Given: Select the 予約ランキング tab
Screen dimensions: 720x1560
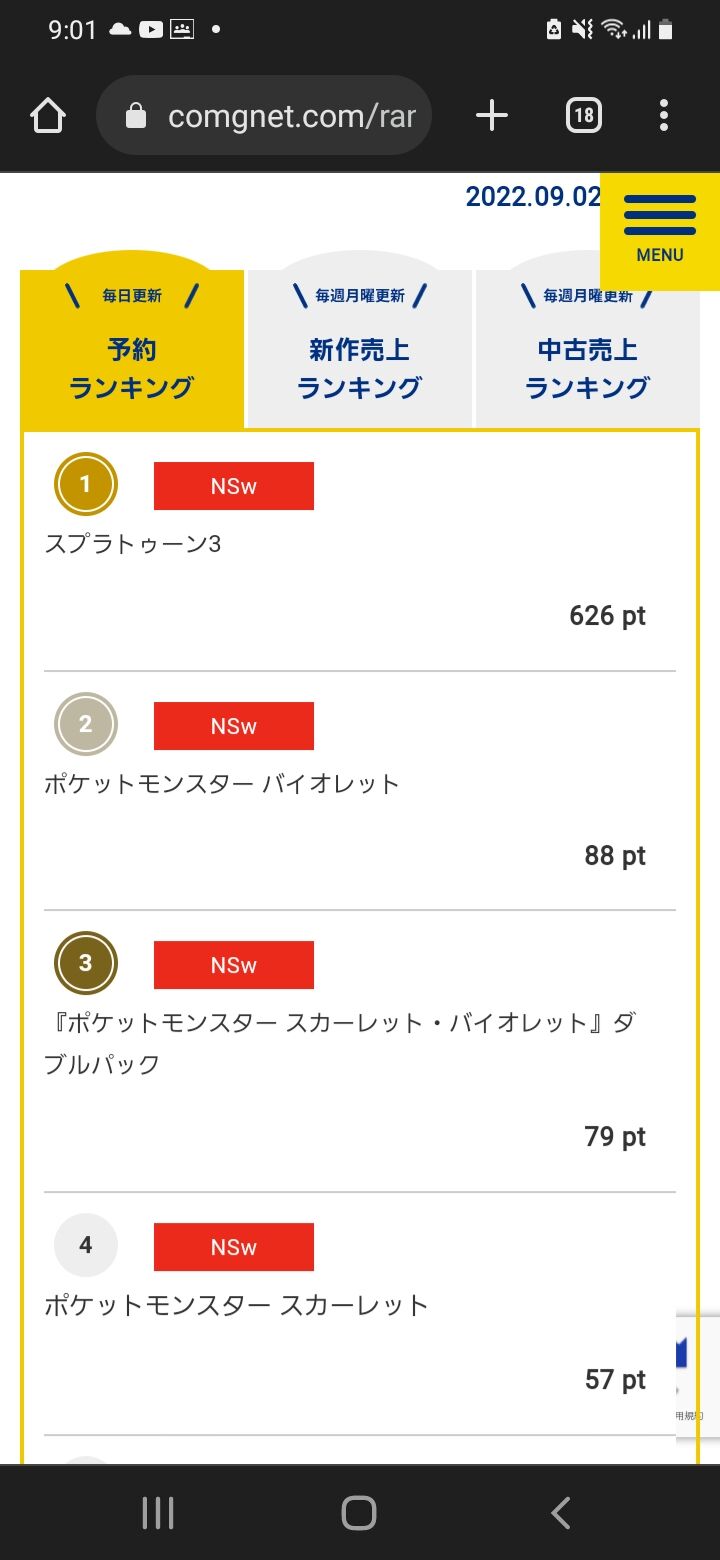Looking at the screenshot, I should pyautogui.click(x=132, y=350).
